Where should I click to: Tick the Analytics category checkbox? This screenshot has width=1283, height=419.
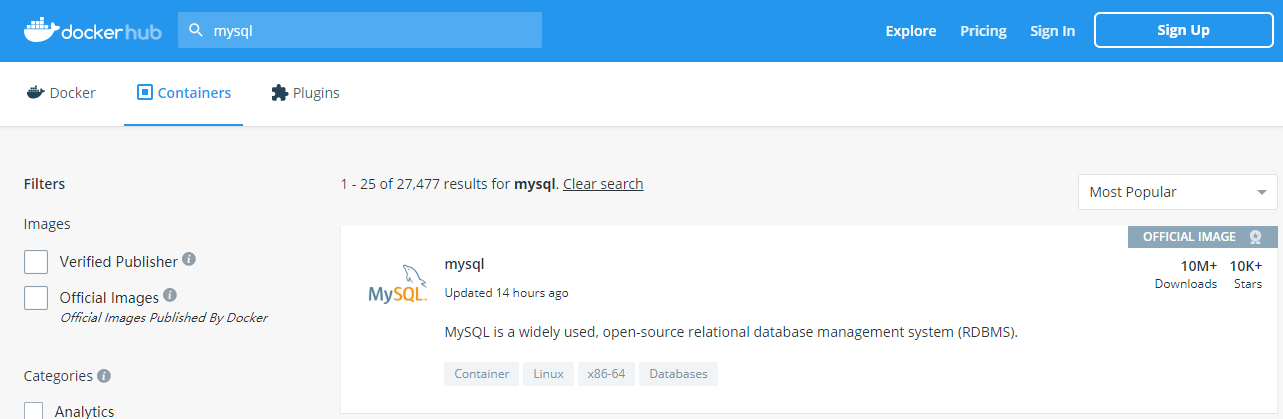pyautogui.click(x=34, y=410)
